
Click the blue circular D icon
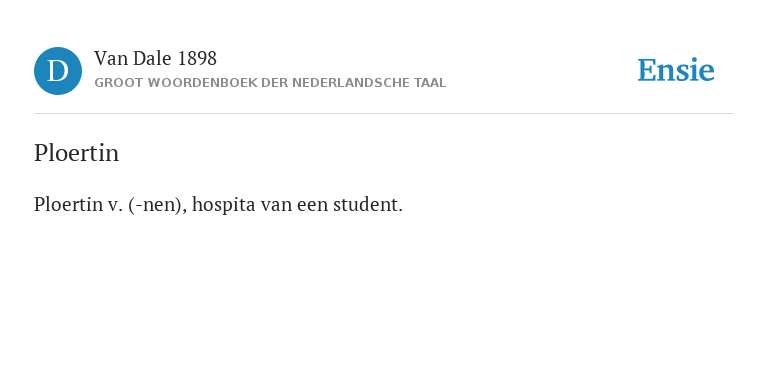[x=58, y=71]
